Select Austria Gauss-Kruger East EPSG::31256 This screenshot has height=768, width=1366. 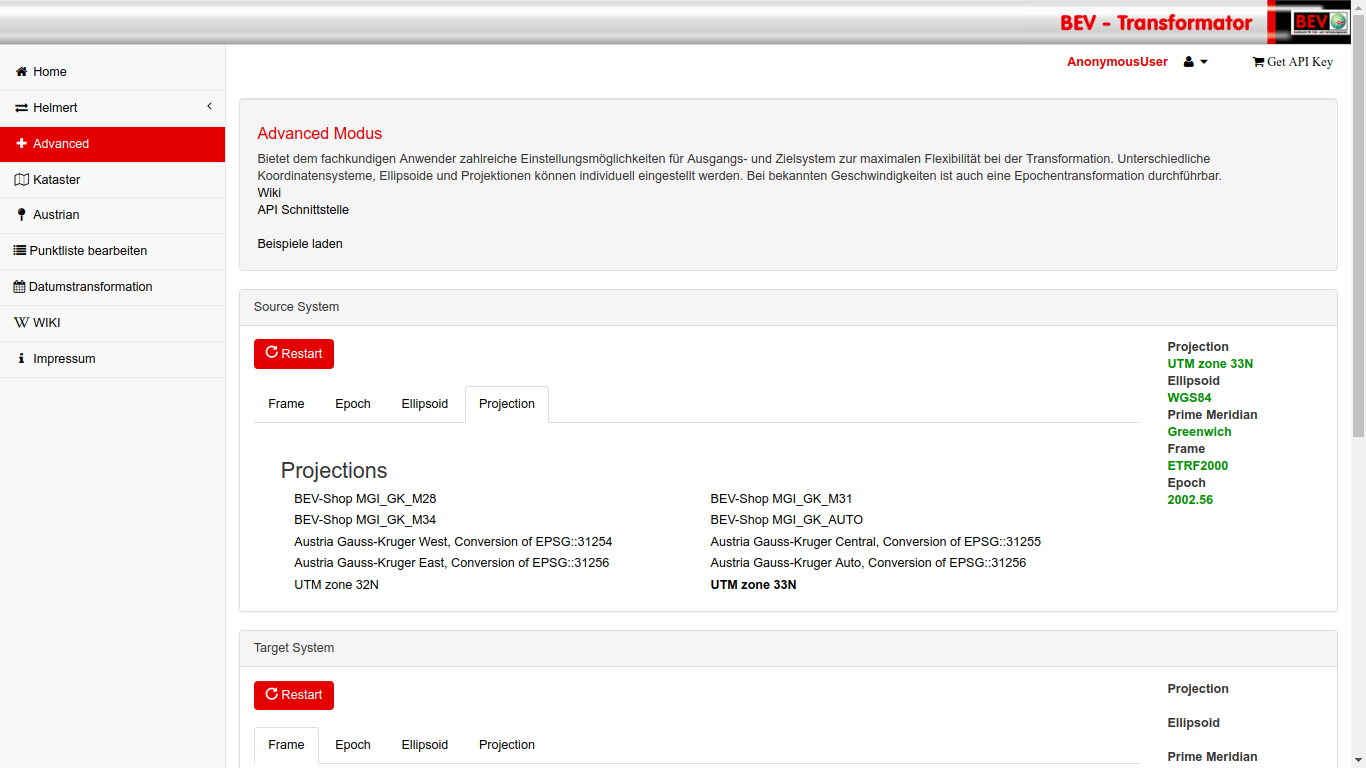click(452, 563)
